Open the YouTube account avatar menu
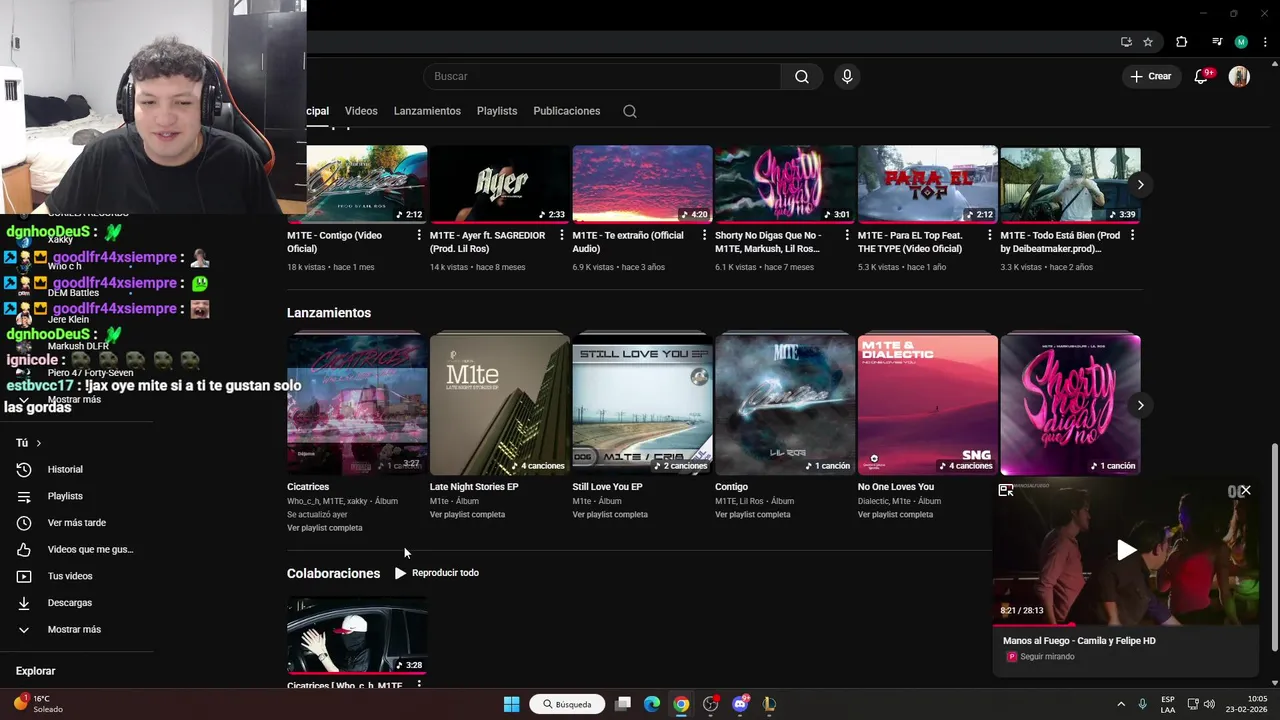This screenshot has height=720, width=1280. pos(1239,77)
